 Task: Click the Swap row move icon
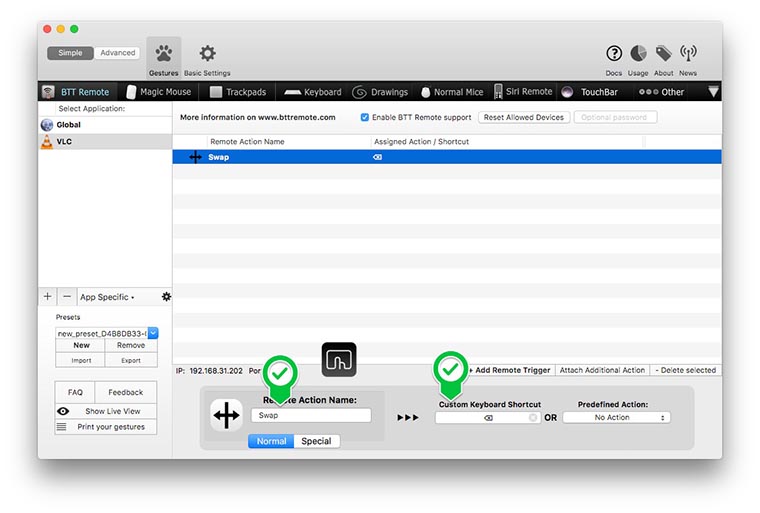tap(195, 157)
